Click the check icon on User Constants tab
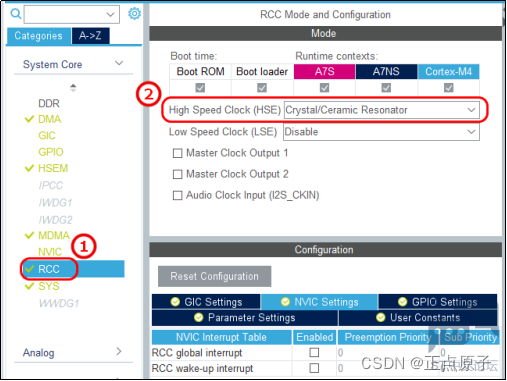The image size is (507, 381). click(x=381, y=317)
